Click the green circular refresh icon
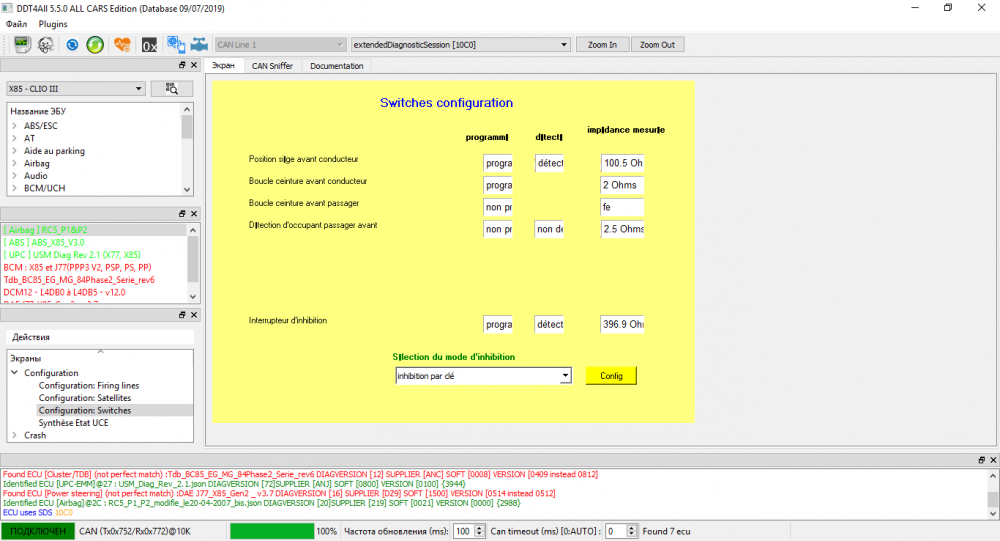This screenshot has width=1000, height=541. coord(95,45)
